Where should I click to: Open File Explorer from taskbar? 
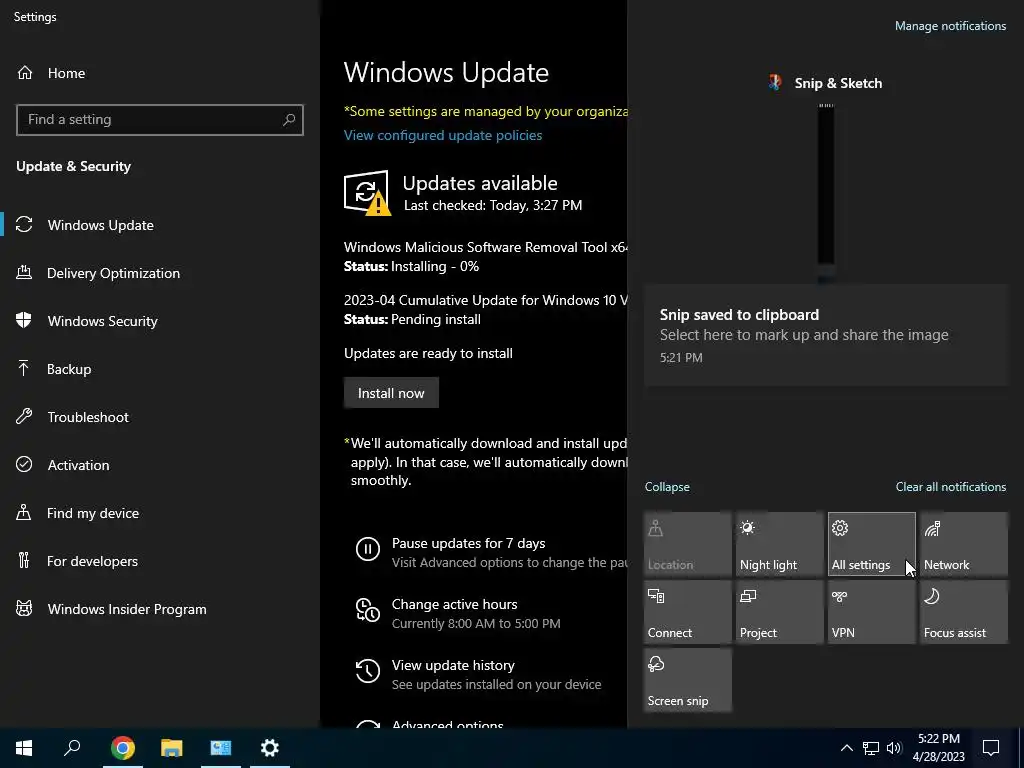[171, 748]
